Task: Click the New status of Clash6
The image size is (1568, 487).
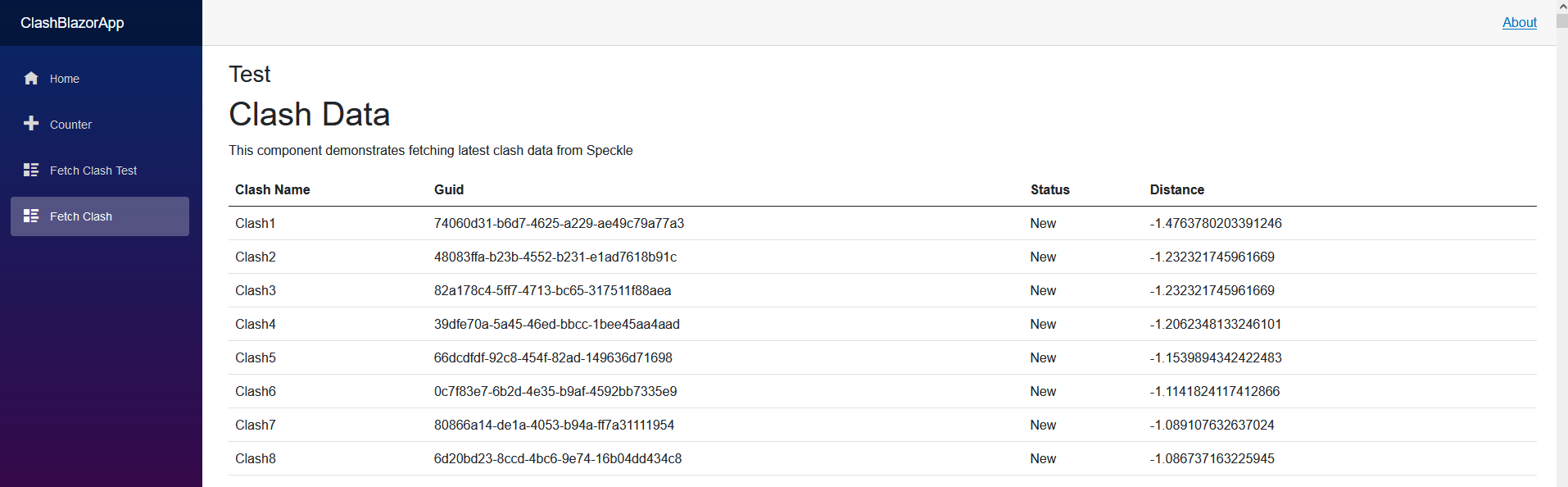Action: (x=1043, y=391)
